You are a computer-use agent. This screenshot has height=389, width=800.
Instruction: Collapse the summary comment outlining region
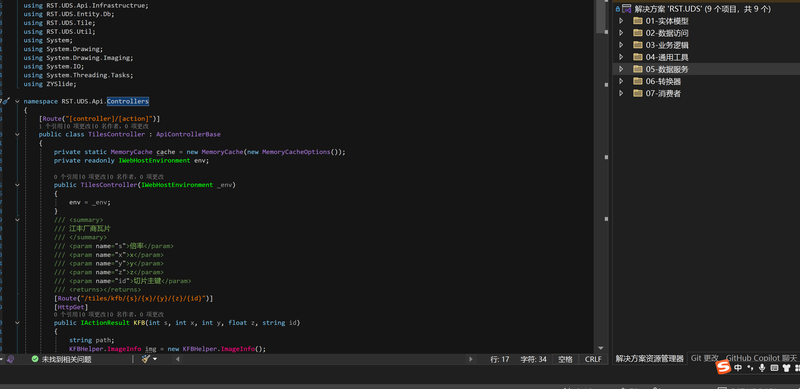(x=17, y=220)
